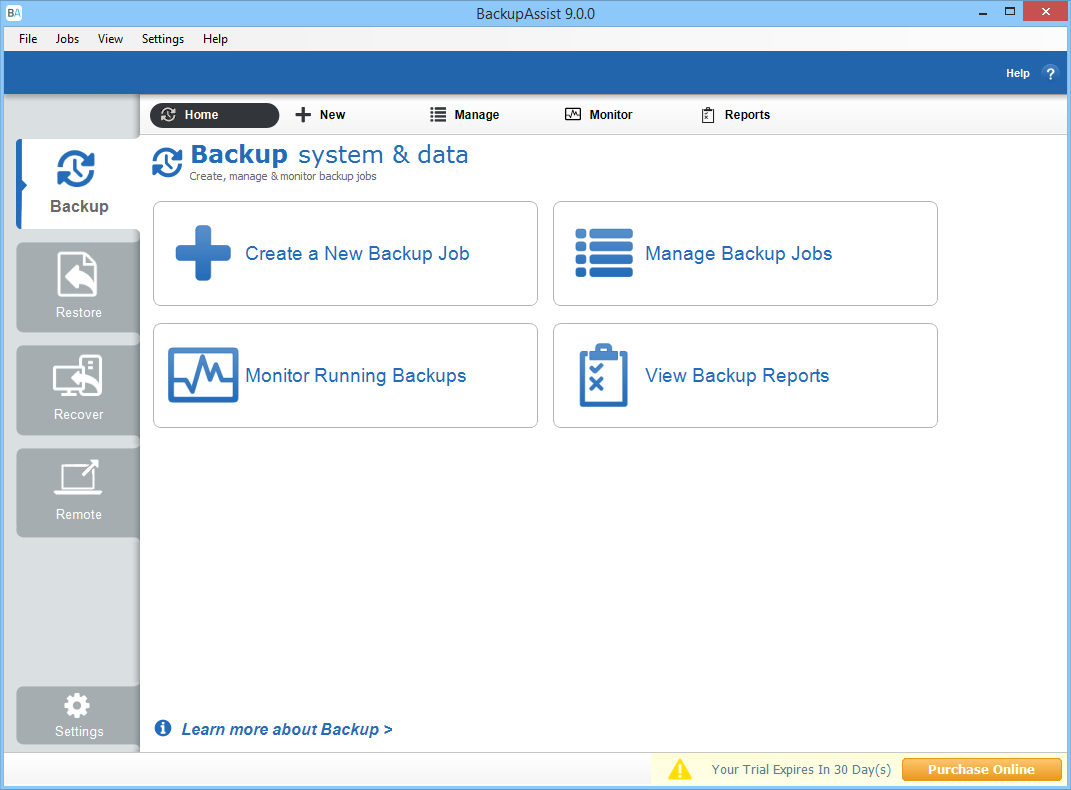Select the Backup sidebar icon
Image resolution: width=1071 pixels, height=790 pixels.
click(x=75, y=170)
